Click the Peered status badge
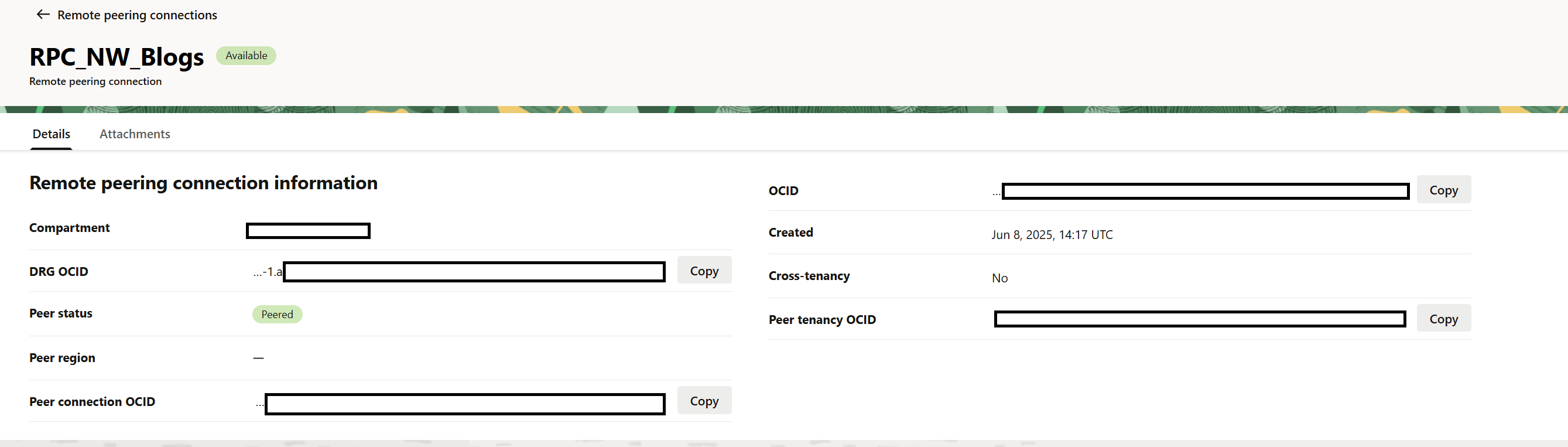1568x447 pixels. pos(277,314)
